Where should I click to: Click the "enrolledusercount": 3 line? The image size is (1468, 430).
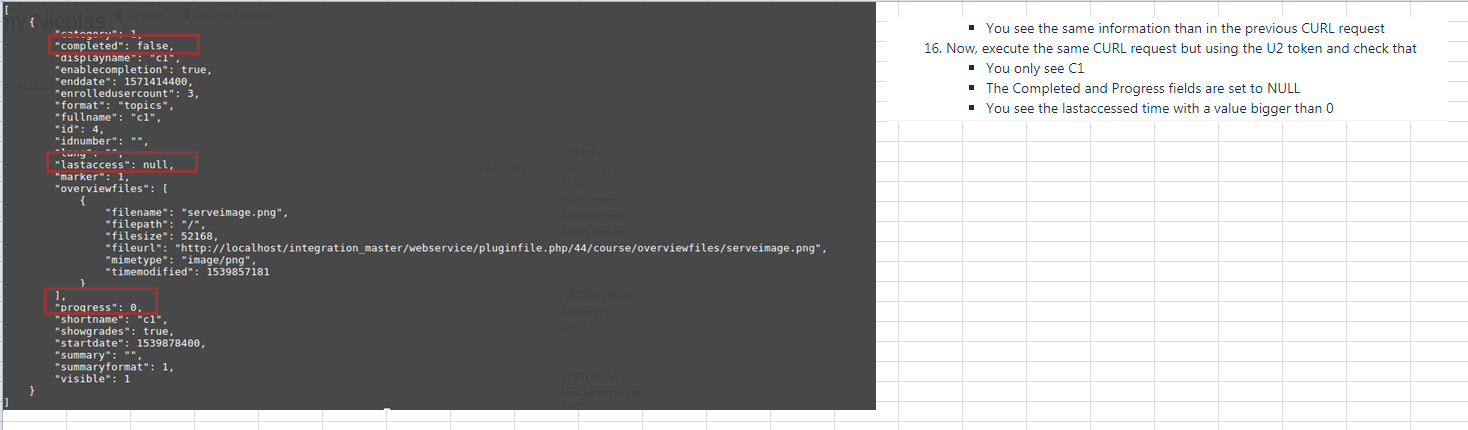pos(127,93)
